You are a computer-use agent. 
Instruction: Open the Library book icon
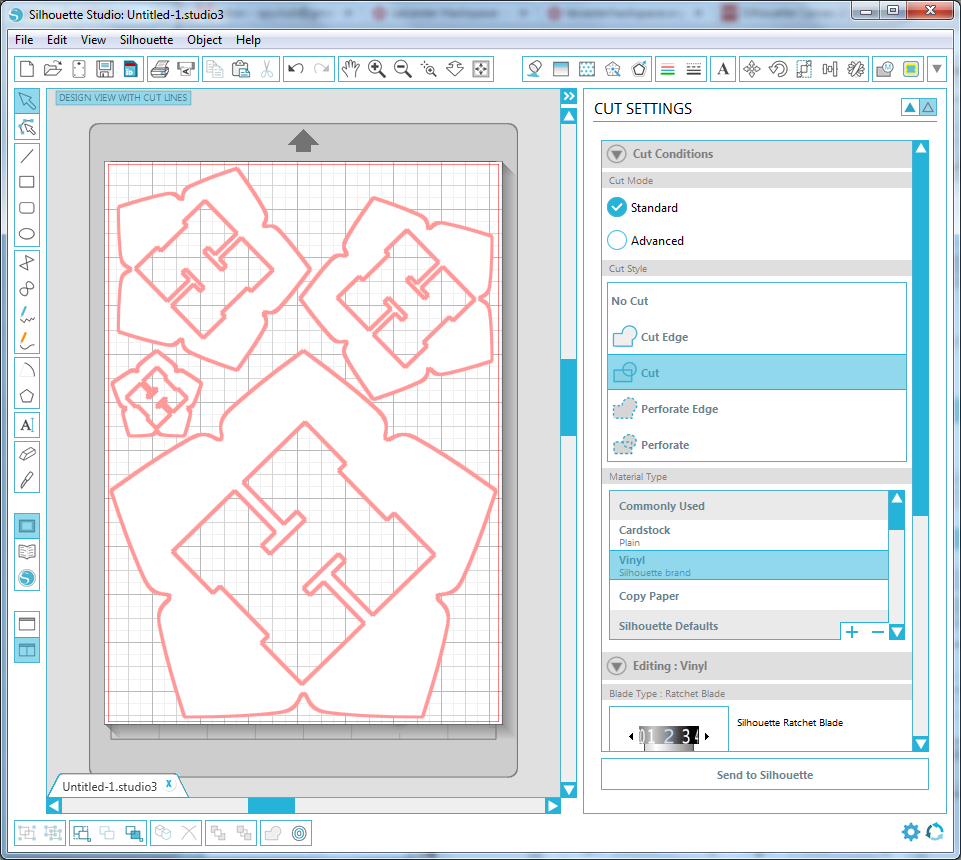tap(27, 552)
